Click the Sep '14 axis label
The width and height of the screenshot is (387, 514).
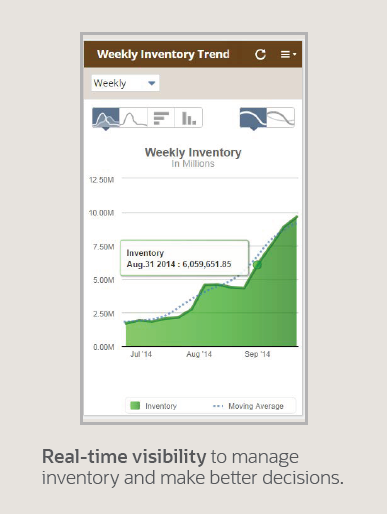pyautogui.click(x=257, y=354)
